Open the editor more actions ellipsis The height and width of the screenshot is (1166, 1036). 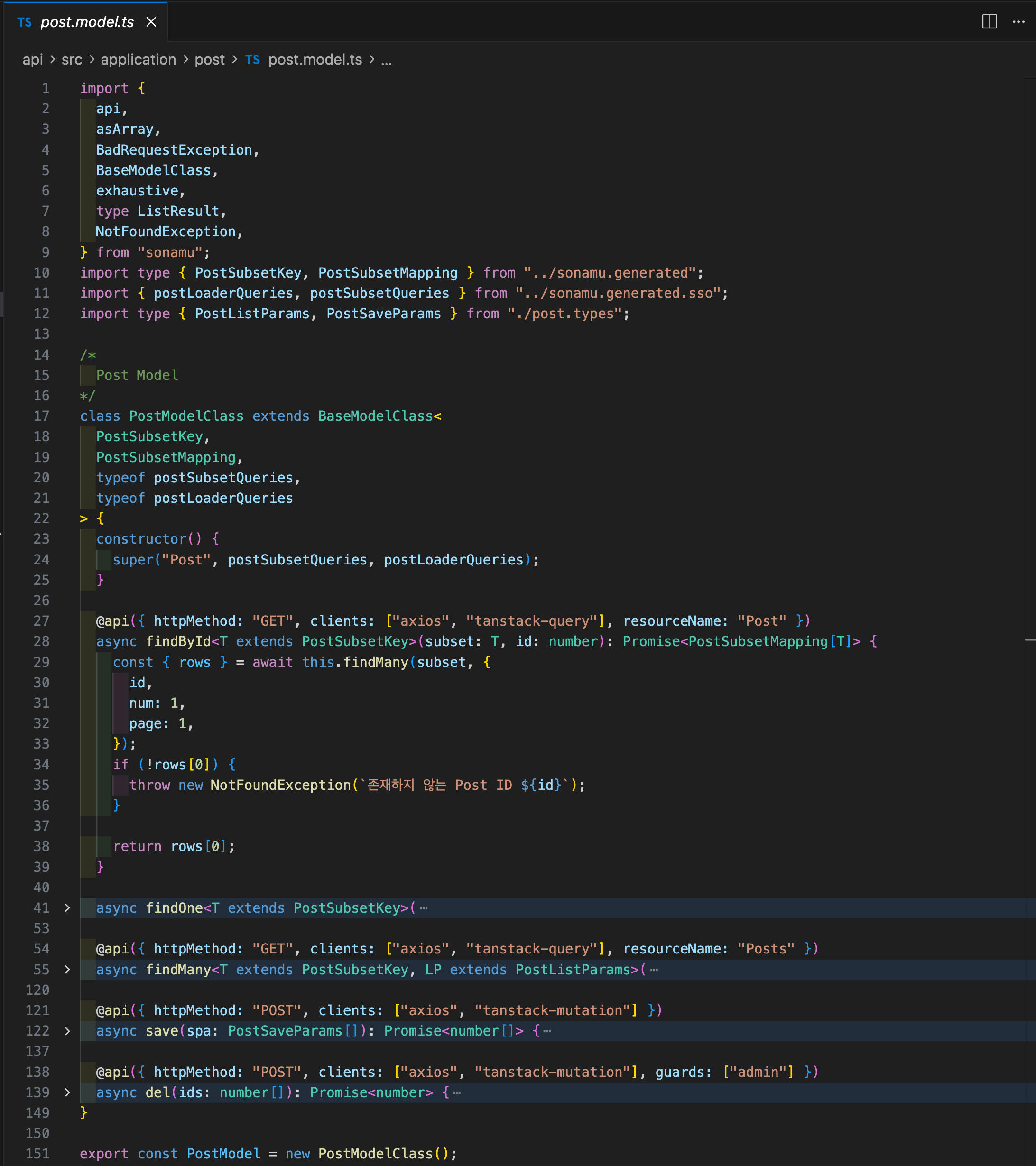[1018, 22]
